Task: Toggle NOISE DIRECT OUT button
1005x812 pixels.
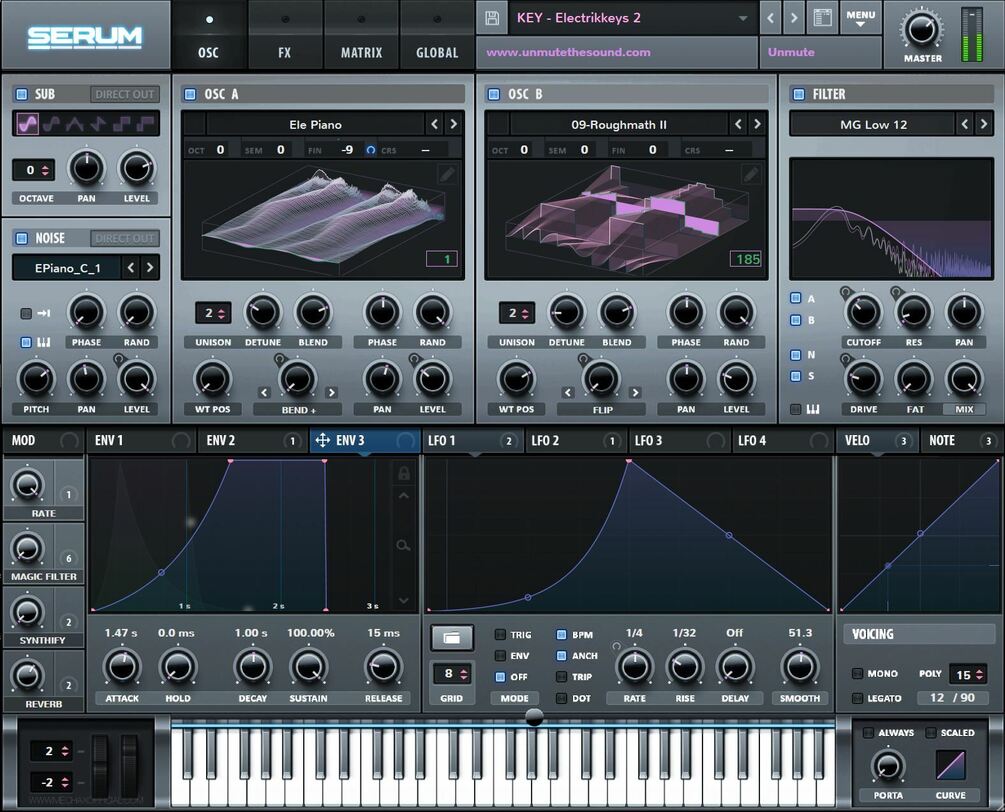Action: click(x=125, y=238)
